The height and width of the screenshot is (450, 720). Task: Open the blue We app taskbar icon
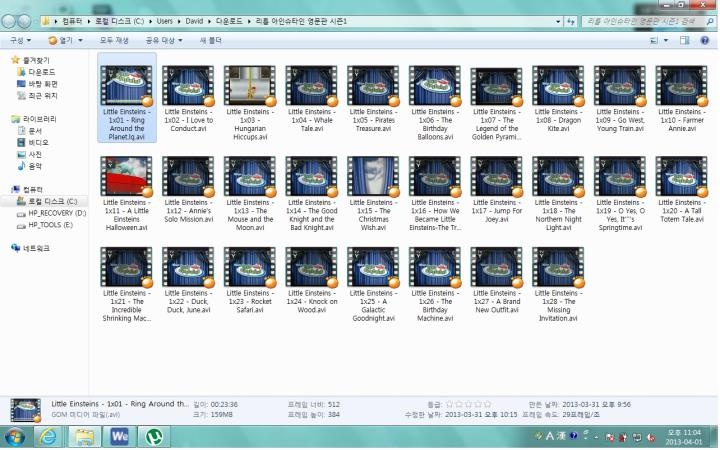[119, 437]
